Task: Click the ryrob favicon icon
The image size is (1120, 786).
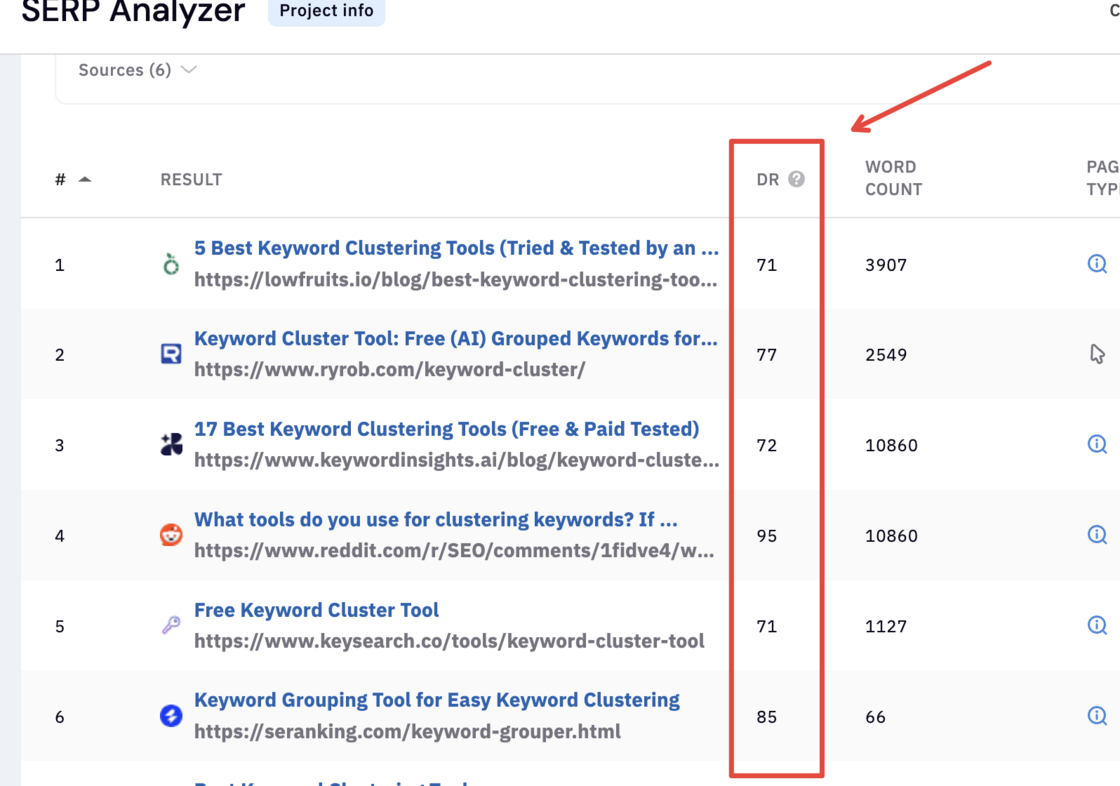Action: tap(171, 354)
